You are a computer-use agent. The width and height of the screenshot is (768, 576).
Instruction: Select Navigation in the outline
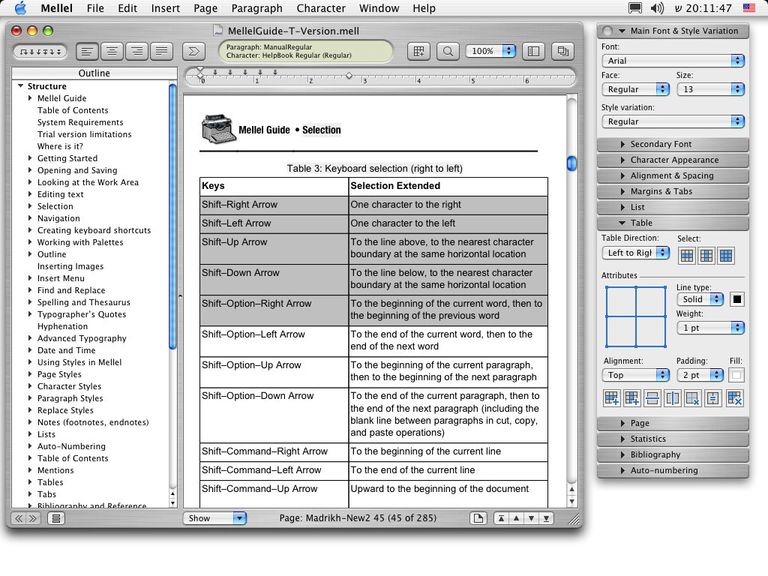[58, 218]
